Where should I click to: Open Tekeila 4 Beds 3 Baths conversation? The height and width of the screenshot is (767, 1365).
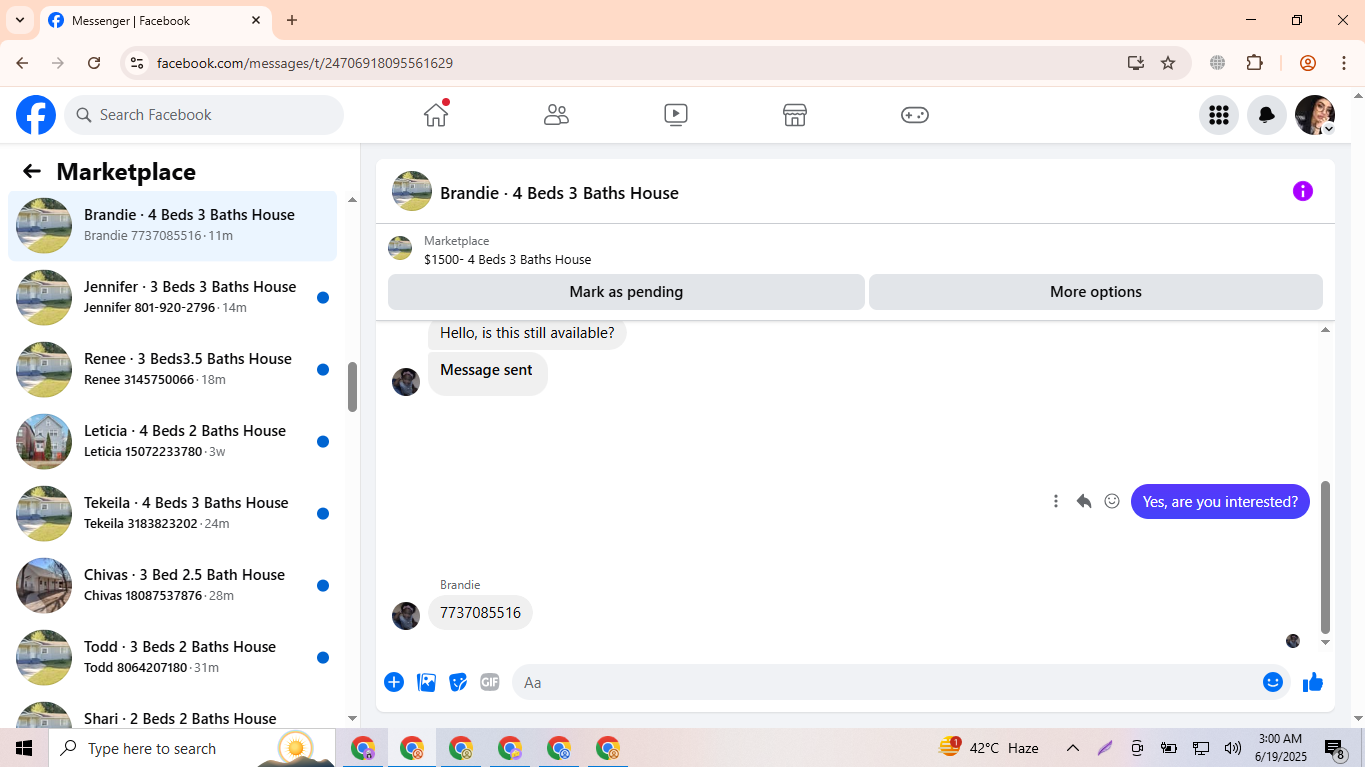coord(172,513)
